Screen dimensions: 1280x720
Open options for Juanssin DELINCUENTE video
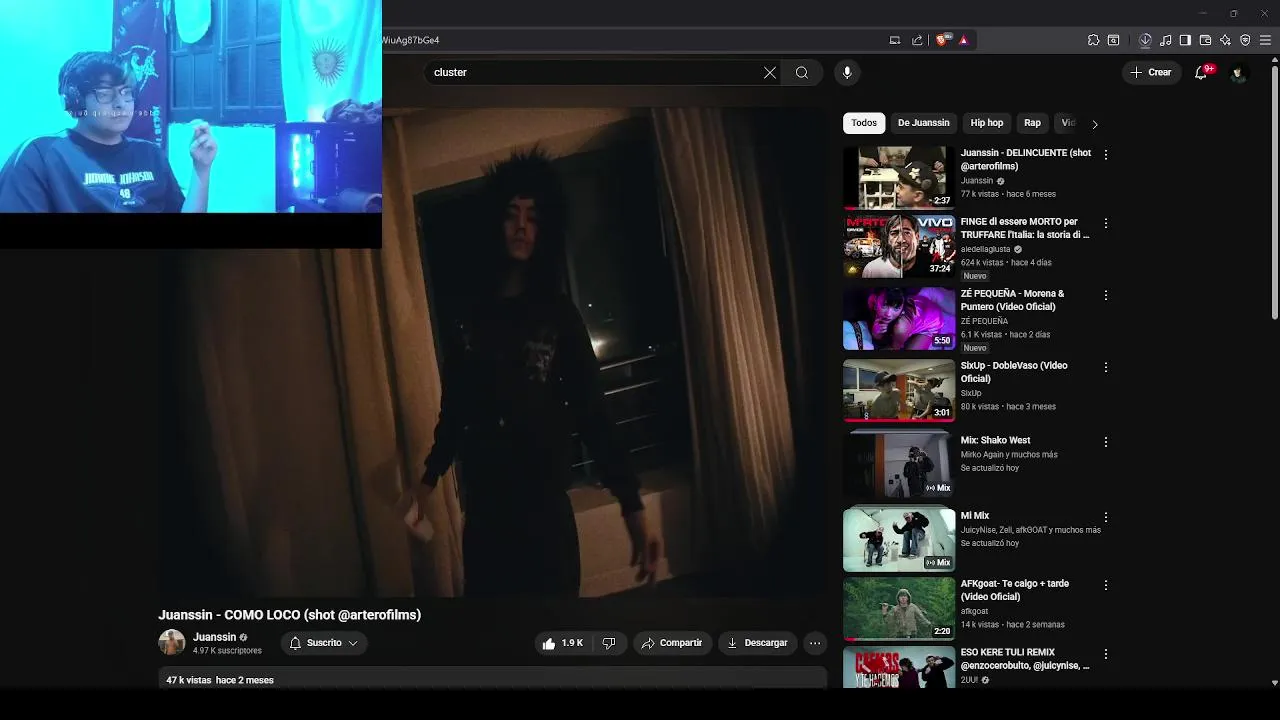1105,155
